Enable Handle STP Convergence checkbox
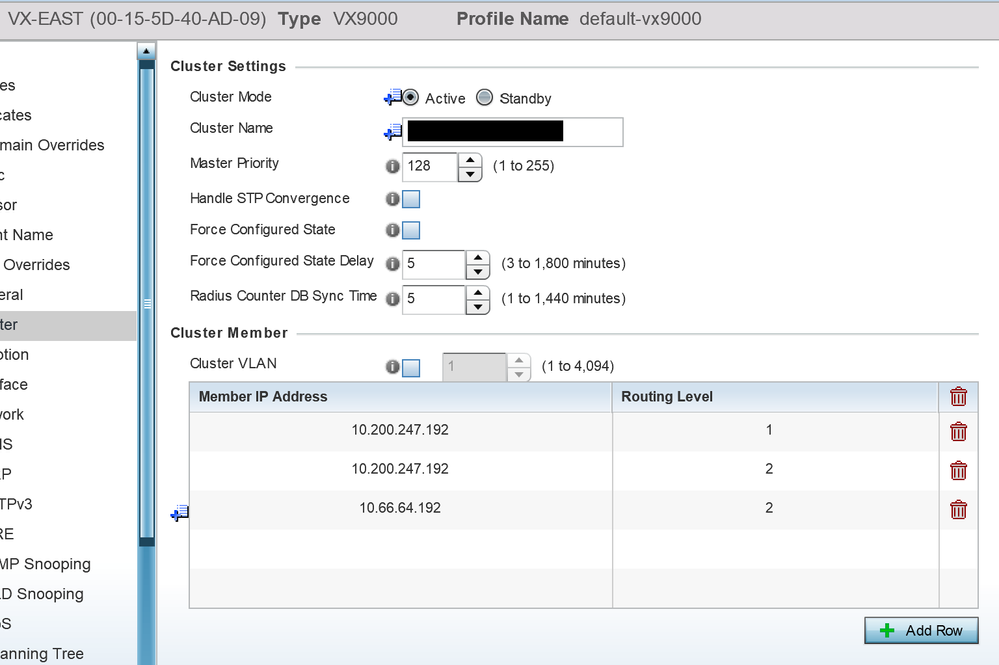 point(411,199)
